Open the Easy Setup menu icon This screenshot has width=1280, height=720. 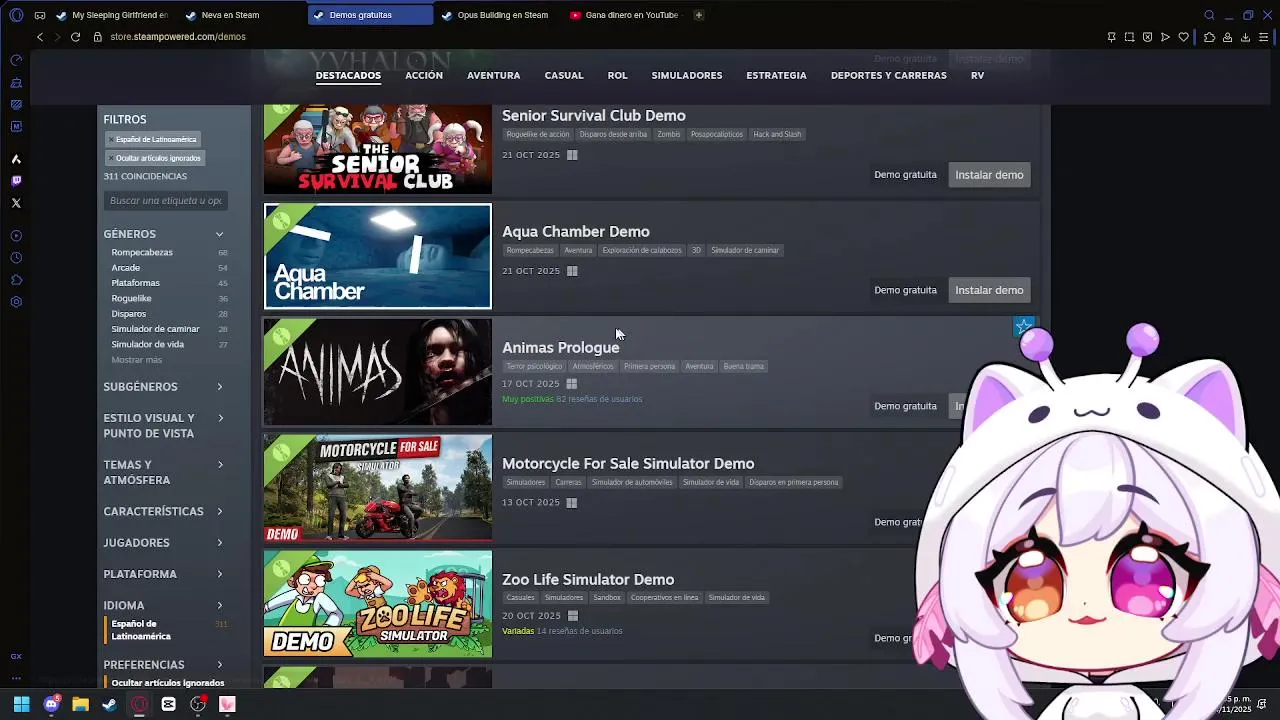pos(1265,37)
